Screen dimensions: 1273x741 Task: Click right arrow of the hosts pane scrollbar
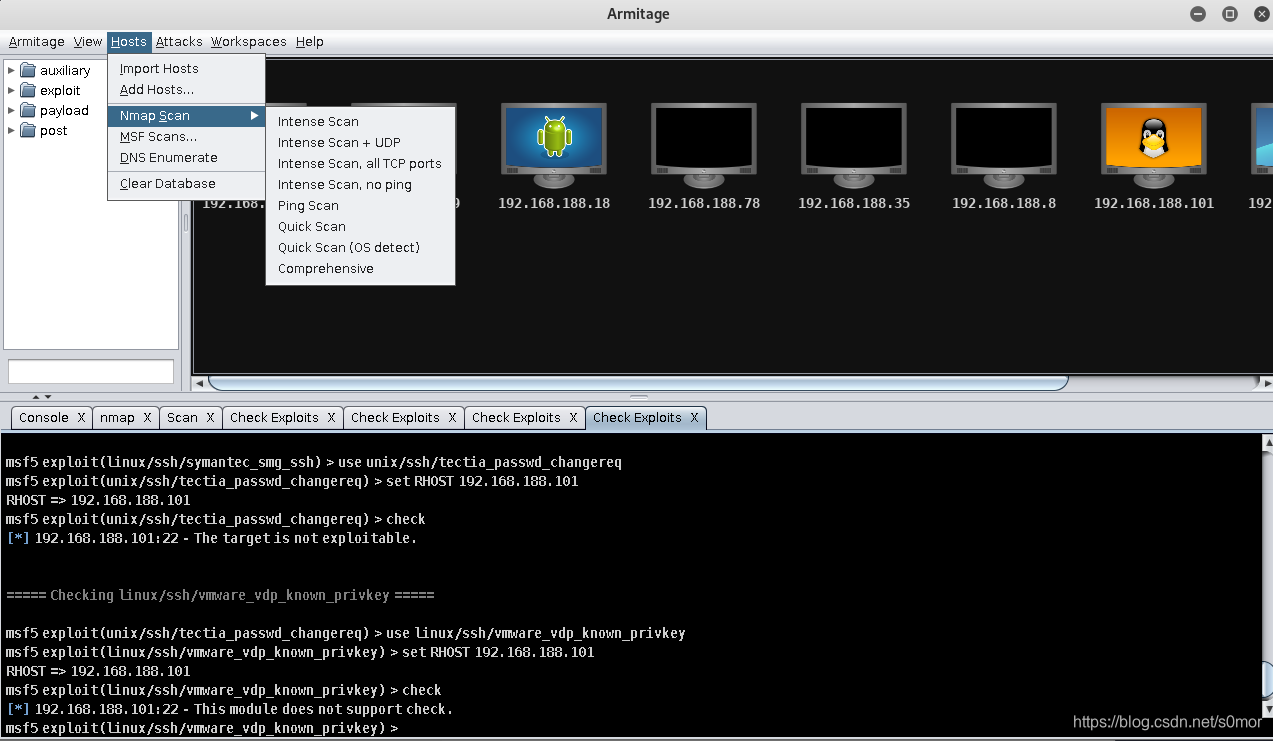1266,383
